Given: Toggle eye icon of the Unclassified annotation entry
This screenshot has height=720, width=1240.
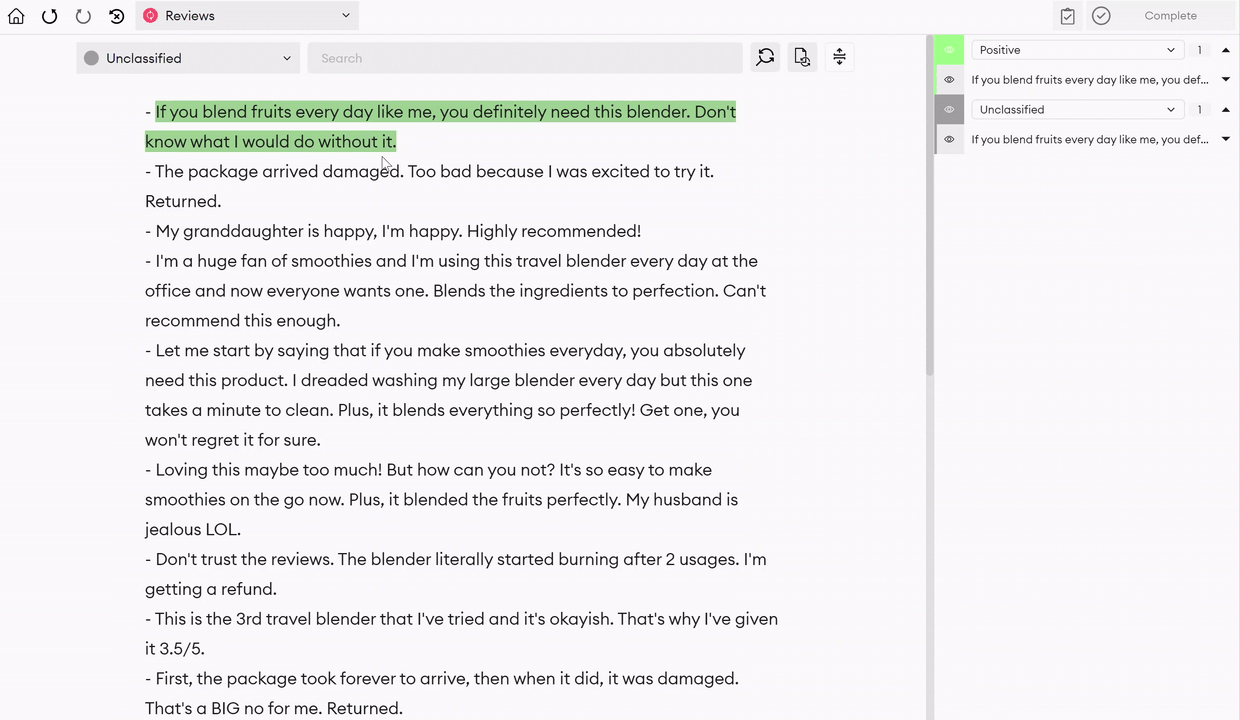Looking at the screenshot, I should [949, 140].
